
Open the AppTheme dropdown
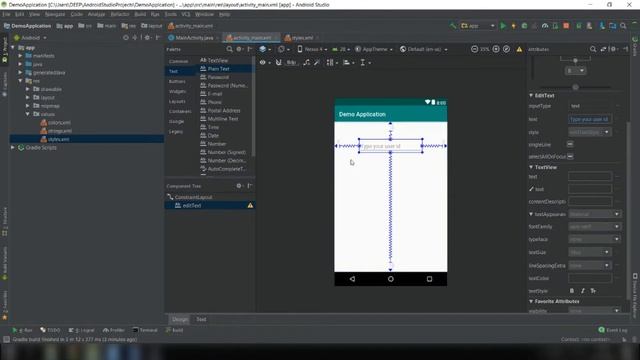373,49
